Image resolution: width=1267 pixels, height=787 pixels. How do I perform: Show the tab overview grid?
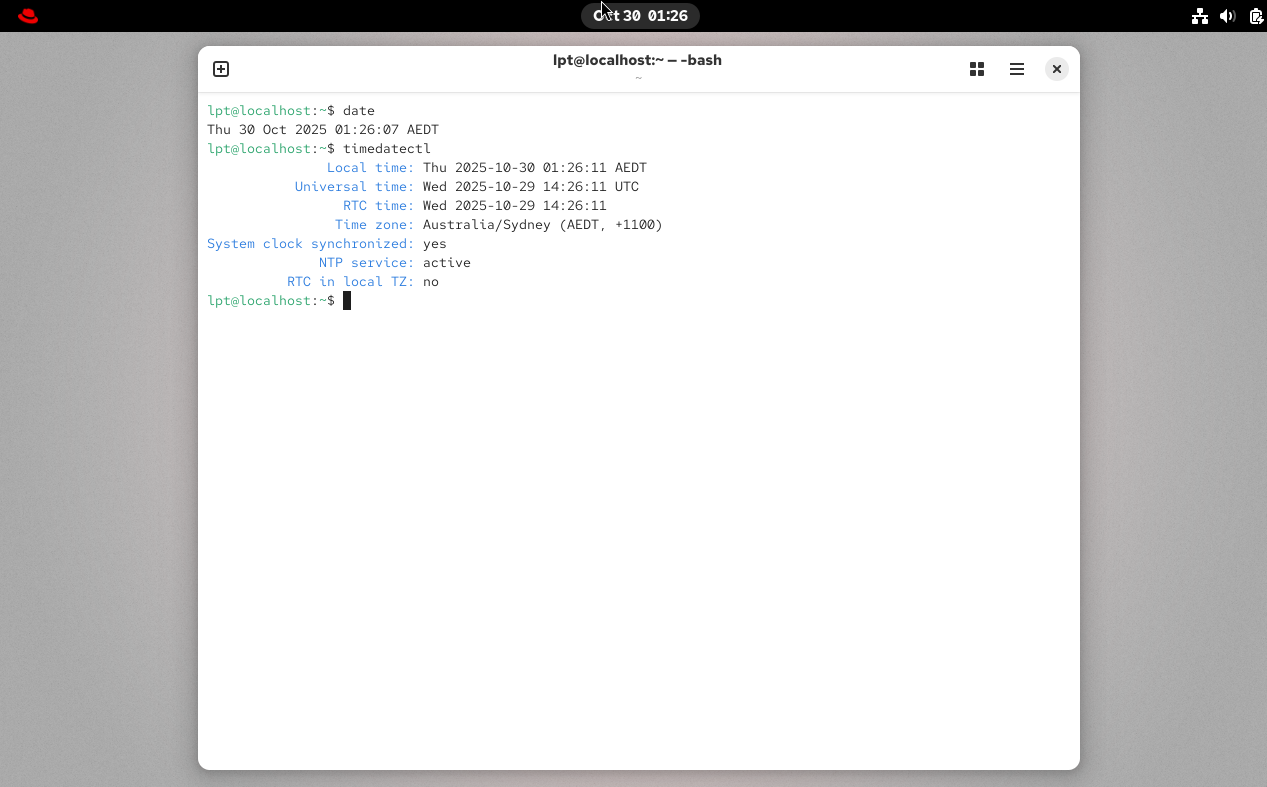(x=977, y=69)
